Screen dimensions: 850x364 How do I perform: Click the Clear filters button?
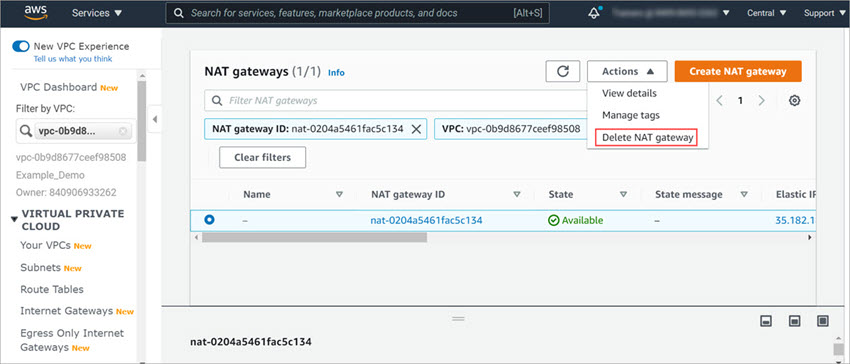point(262,157)
